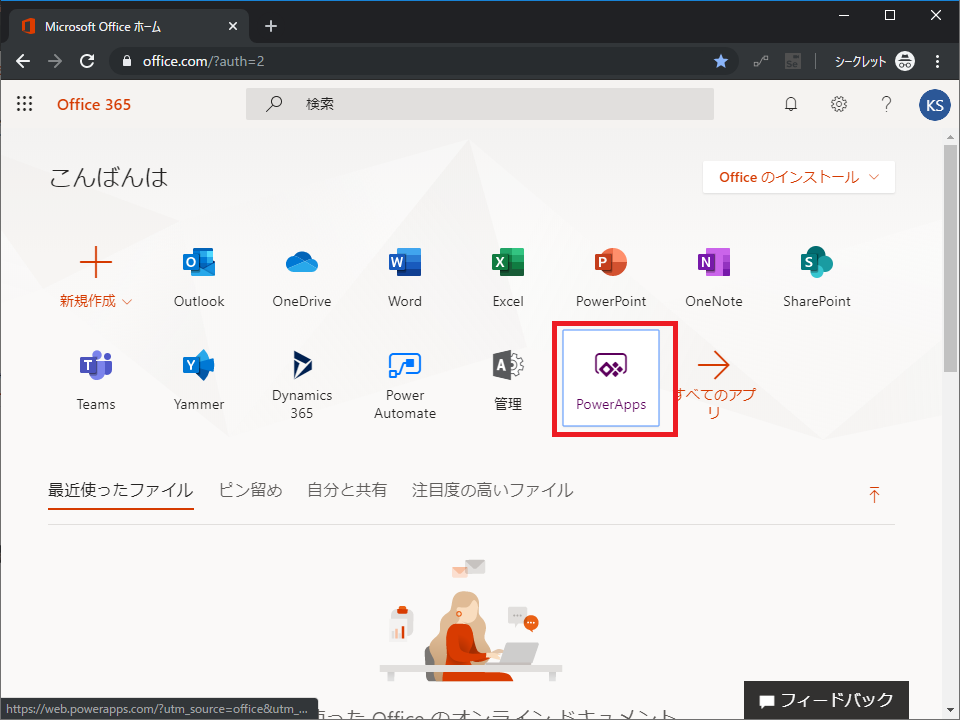Close the Microsoft Office ホーム tab
The width and height of the screenshot is (960, 720).
tap(233, 26)
